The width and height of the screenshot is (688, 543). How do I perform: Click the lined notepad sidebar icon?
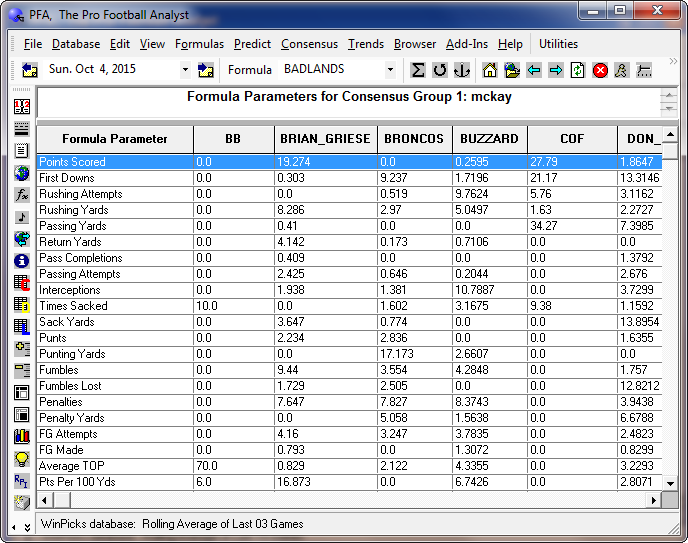point(22,151)
